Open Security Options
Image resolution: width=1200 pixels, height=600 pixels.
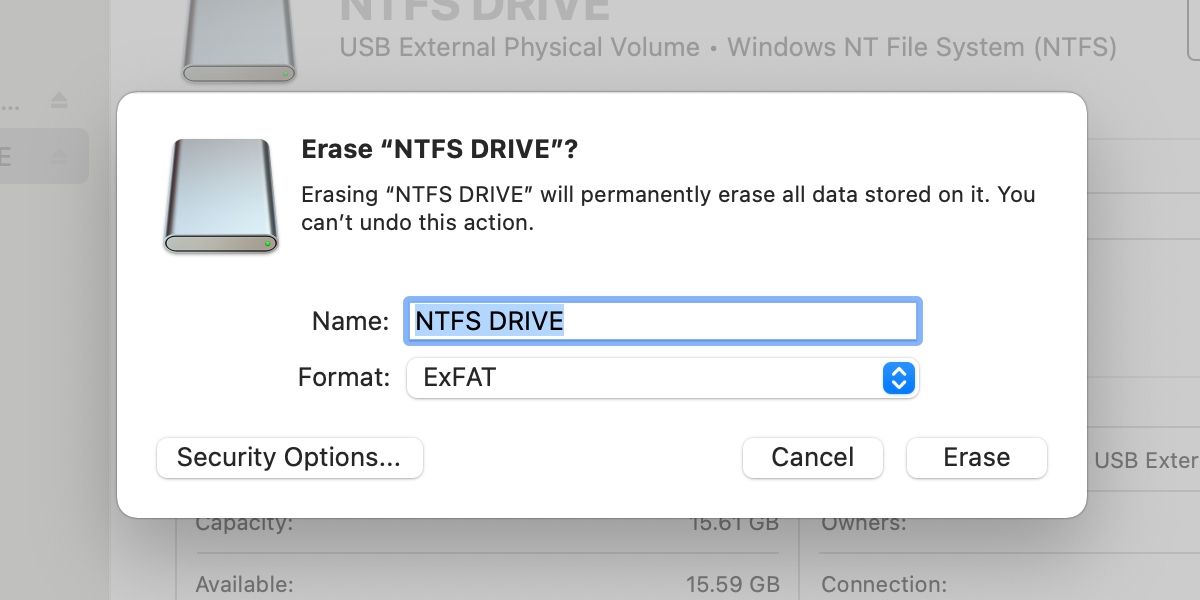tap(290, 458)
